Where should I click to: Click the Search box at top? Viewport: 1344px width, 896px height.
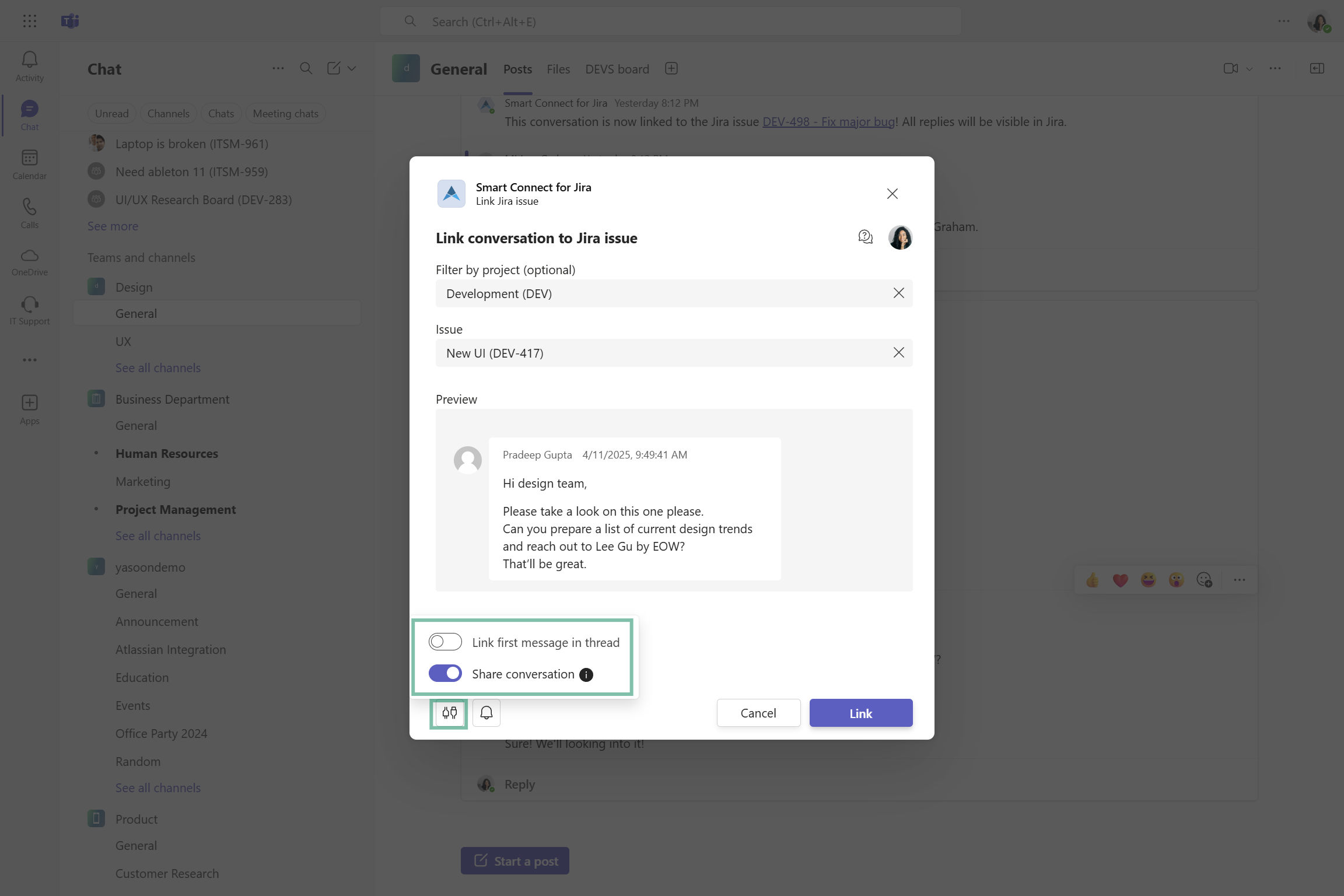tap(671, 22)
